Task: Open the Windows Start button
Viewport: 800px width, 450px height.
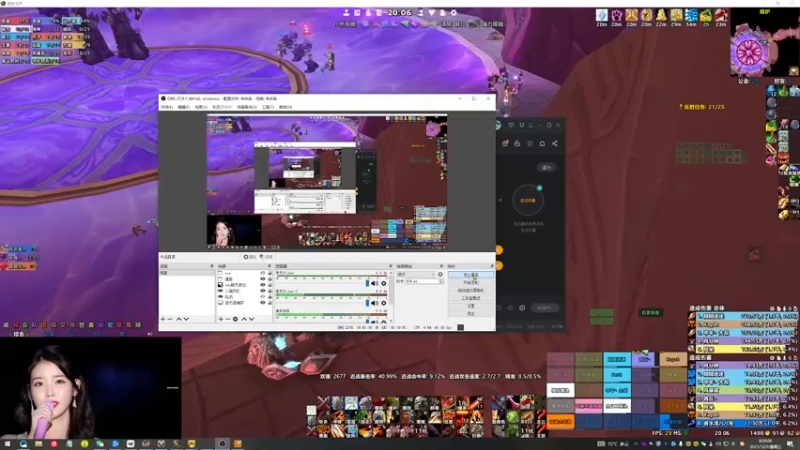Action: pyautogui.click(x=7, y=444)
